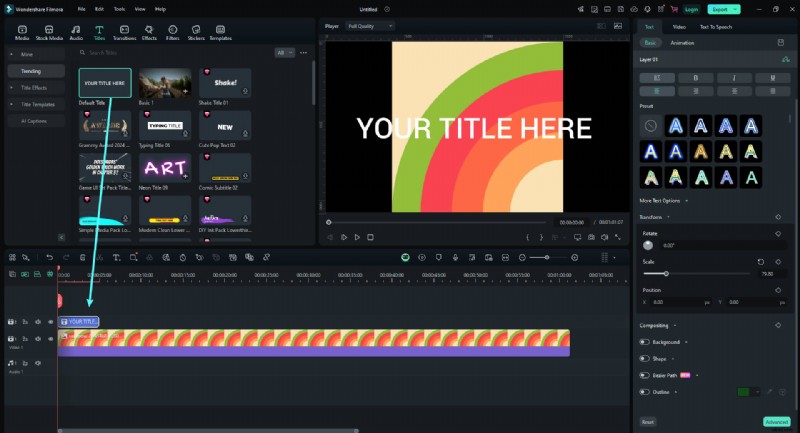Click the Advanced button
Image resolution: width=800 pixels, height=433 pixels.
pos(776,421)
